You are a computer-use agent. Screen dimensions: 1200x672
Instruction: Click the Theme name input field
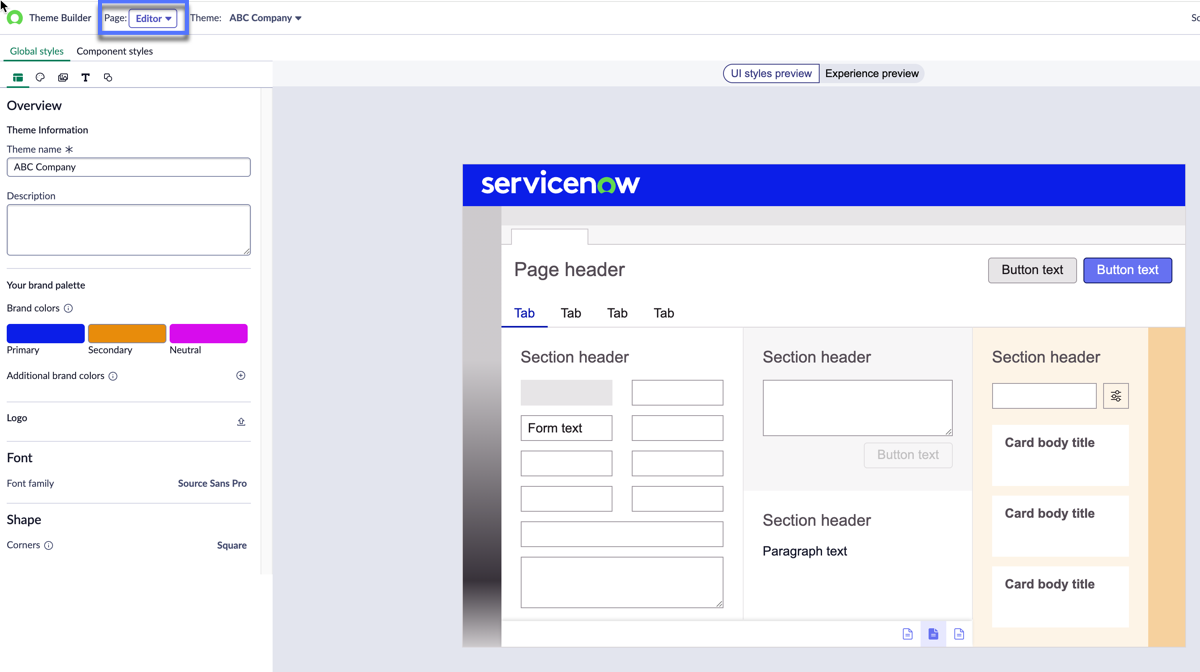128,167
